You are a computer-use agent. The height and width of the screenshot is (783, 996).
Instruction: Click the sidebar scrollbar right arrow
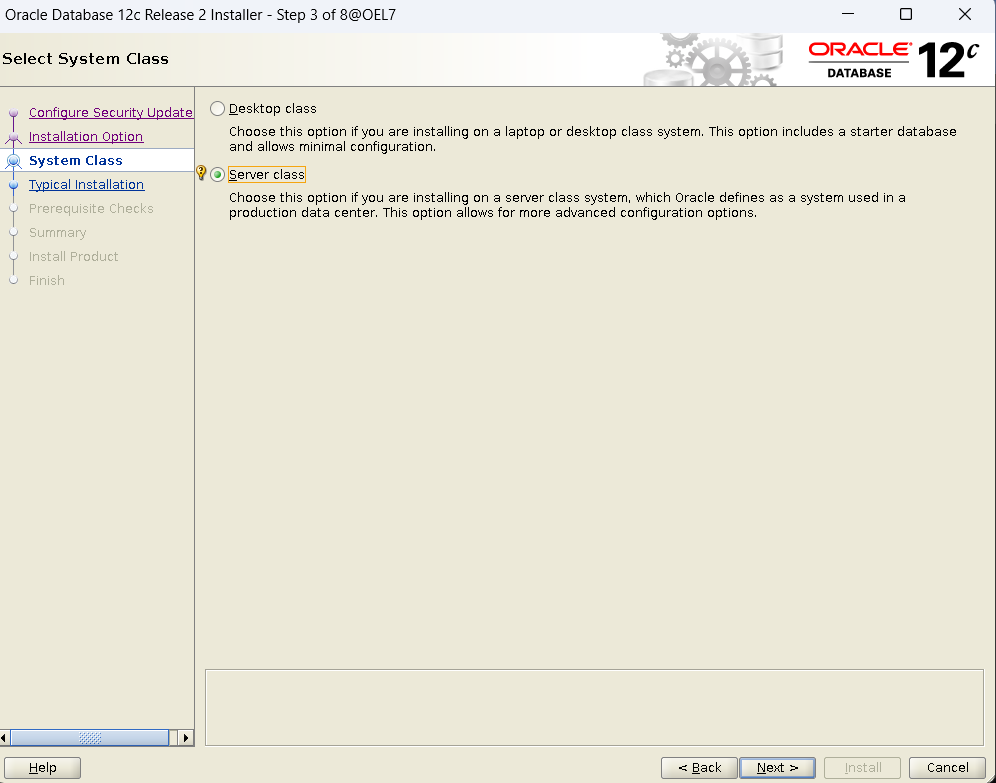(x=185, y=738)
